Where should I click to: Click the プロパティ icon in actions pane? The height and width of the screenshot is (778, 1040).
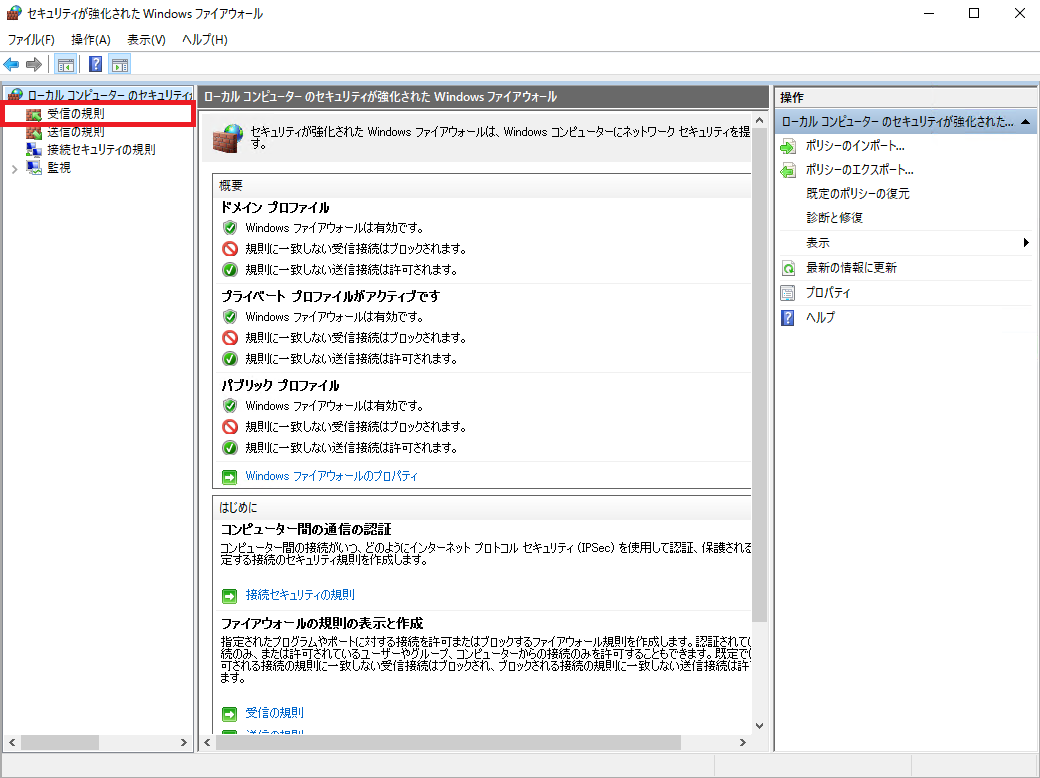pyautogui.click(x=788, y=292)
